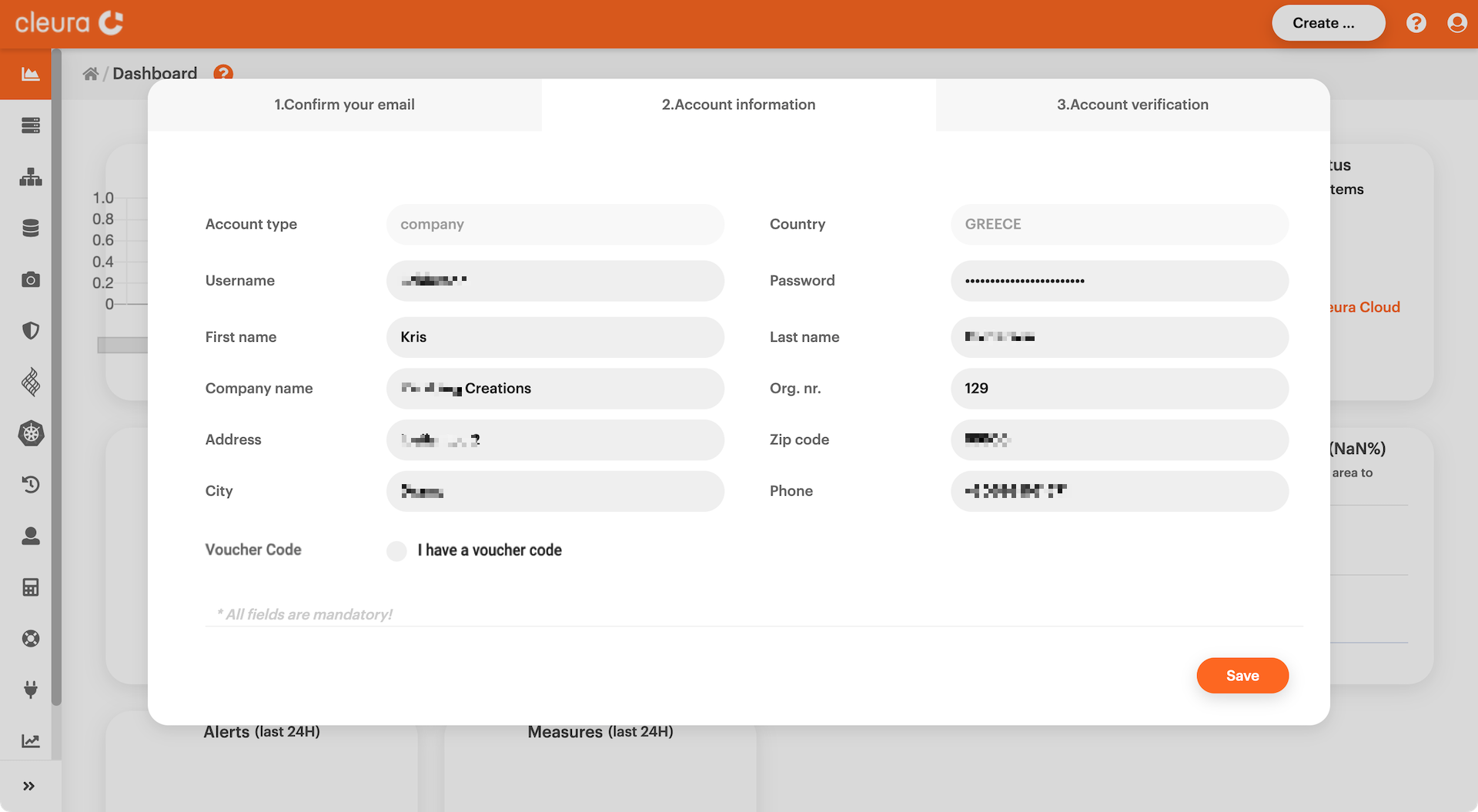
Task: Click the servers stack icon in sidebar
Action: [31, 125]
